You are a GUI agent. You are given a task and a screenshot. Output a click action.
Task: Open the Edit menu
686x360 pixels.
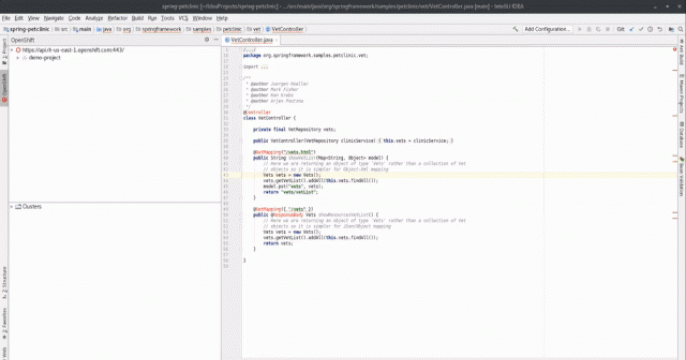coord(19,18)
